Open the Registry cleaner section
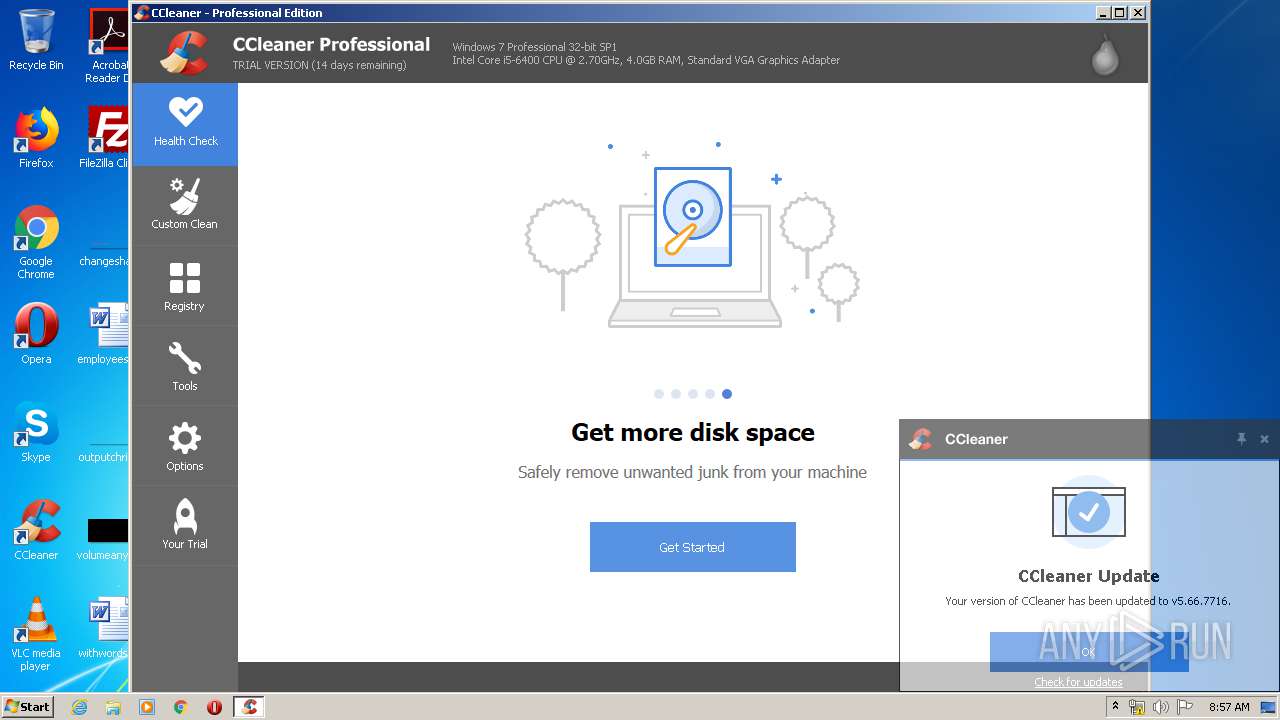The width and height of the screenshot is (1280, 720). [x=185, y=286]
